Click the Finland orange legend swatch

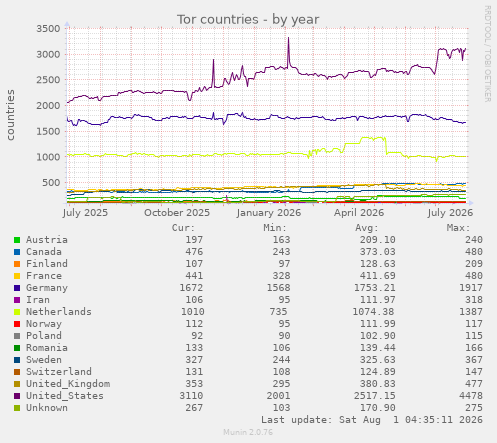pos(17,264)
